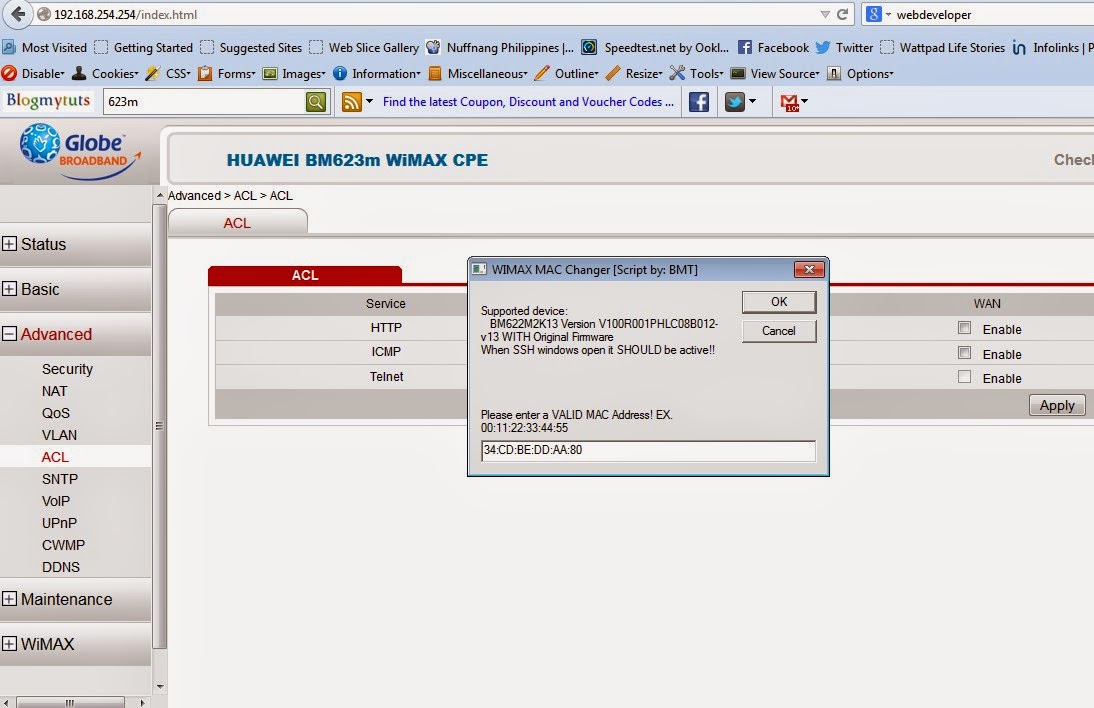Open the CSS web developer menu
This screenshot has width=1094, height=708.
coord(168,73)
